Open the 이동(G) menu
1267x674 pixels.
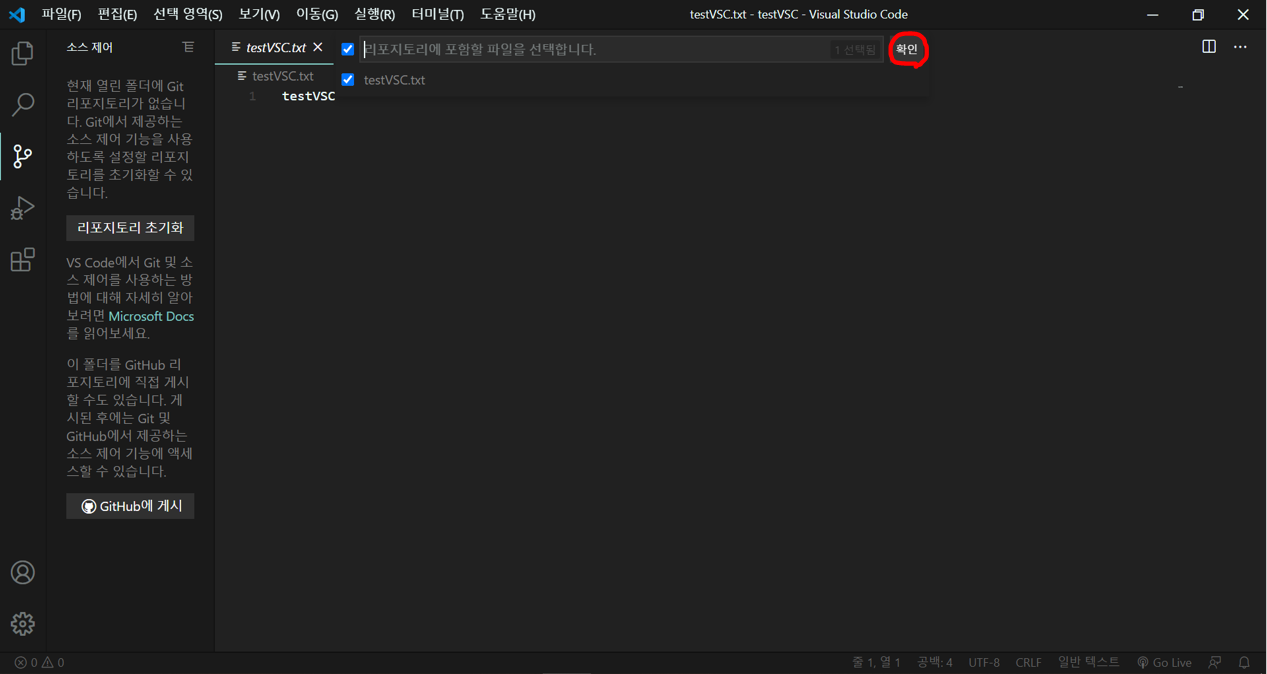point(317,14)
